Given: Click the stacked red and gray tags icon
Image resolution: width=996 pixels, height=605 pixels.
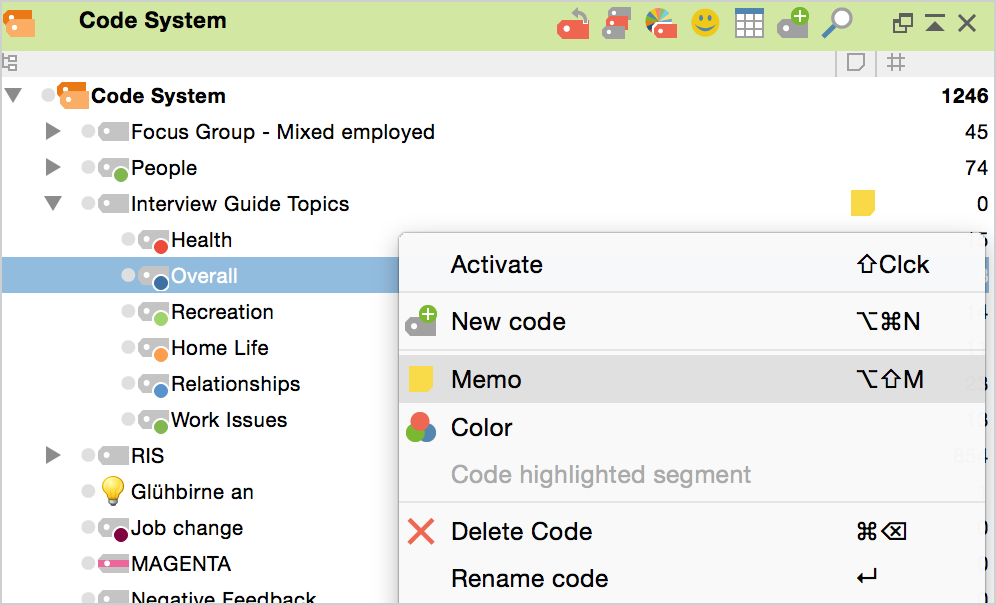Looking at the screenshot, I should (616, 23).
